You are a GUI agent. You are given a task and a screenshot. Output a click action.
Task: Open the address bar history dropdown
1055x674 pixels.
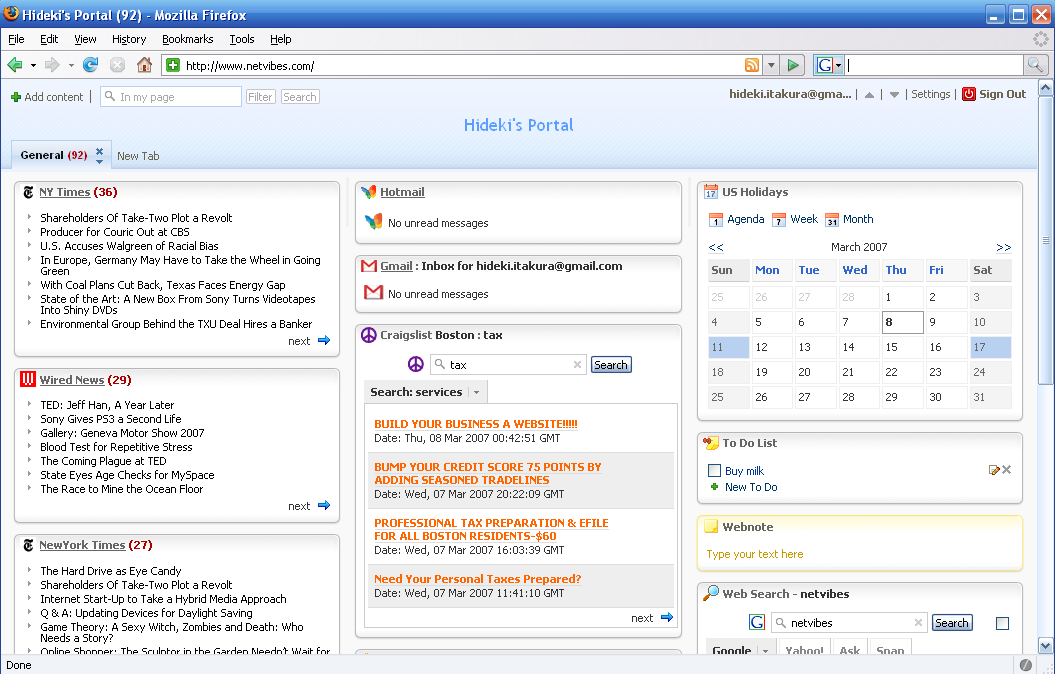click(x=771, y=65)
